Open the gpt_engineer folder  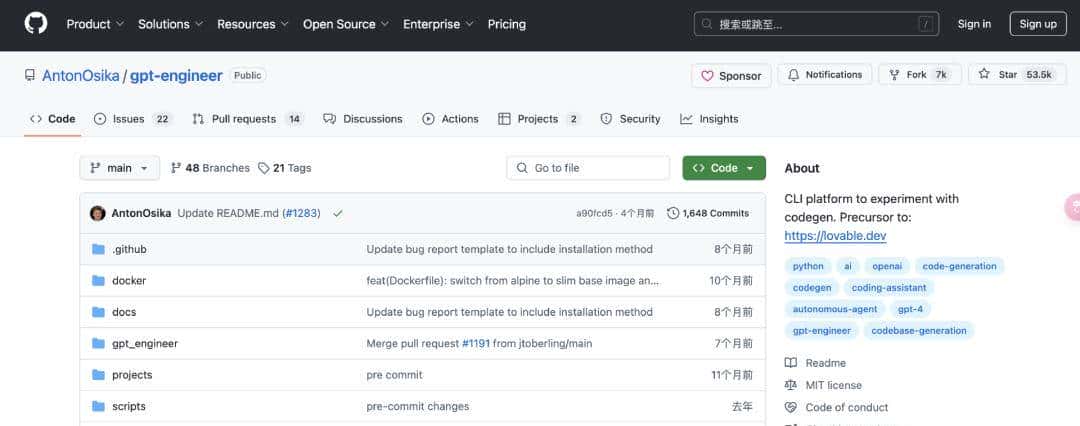pyautogui.click(x=145, y=343)
